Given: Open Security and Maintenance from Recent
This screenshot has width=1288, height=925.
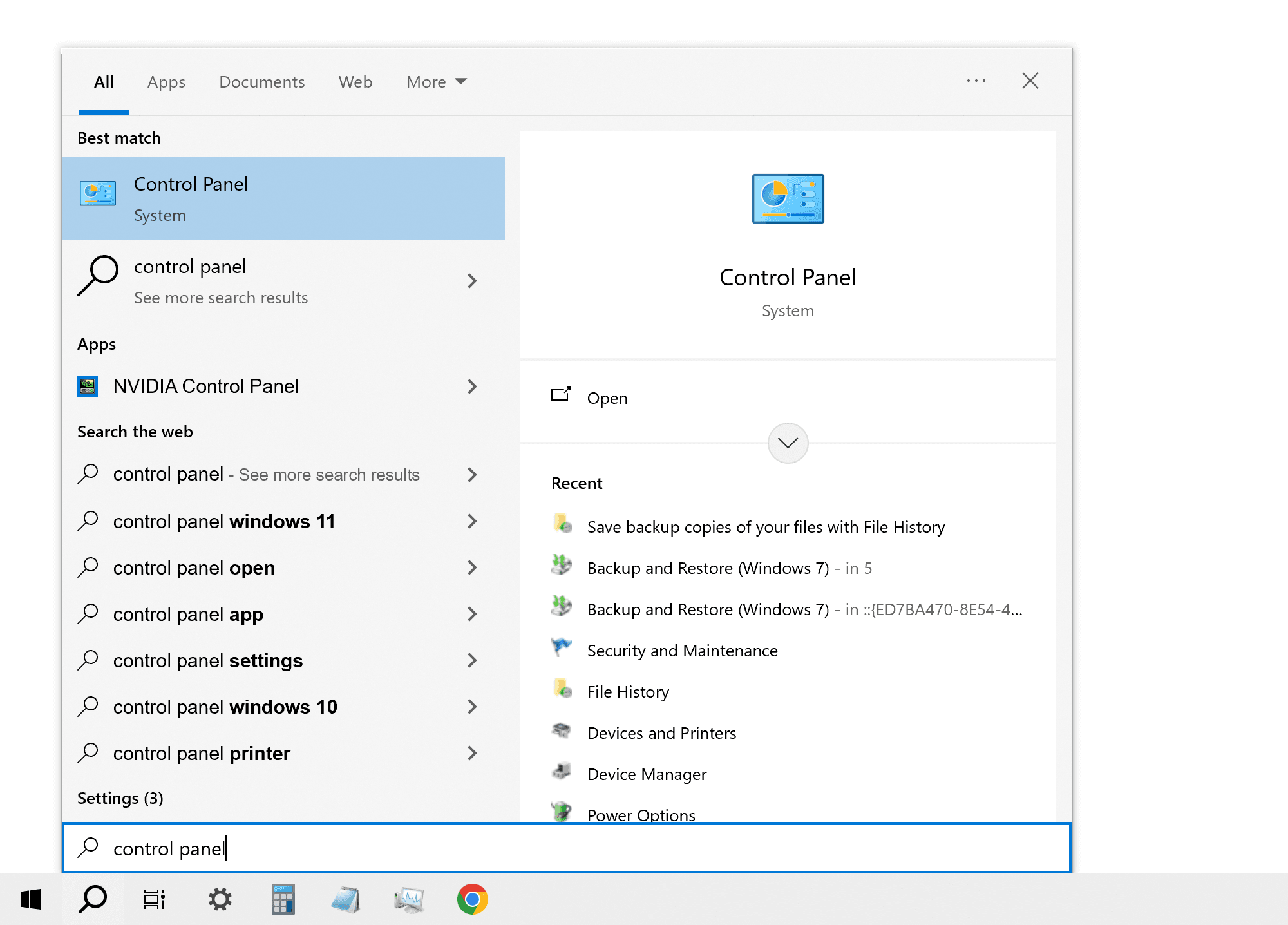Looking at the screenshot, I should click(x=682, y=651).
